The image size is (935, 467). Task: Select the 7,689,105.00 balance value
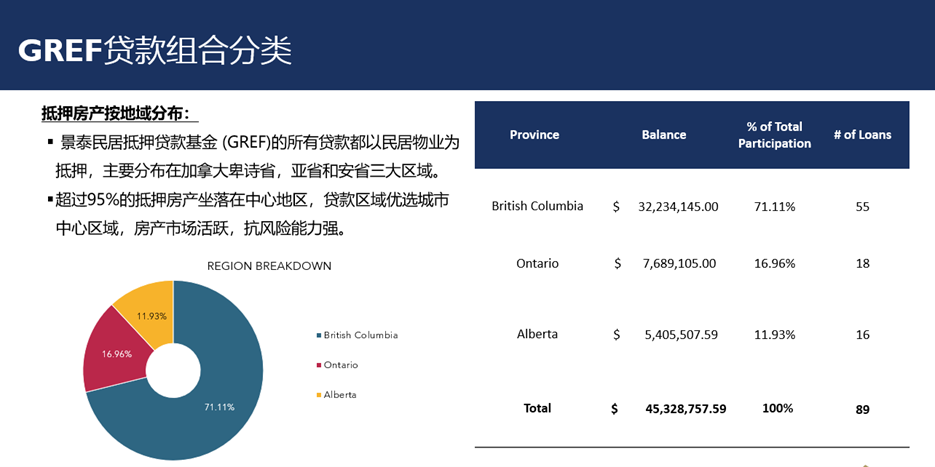680,264
